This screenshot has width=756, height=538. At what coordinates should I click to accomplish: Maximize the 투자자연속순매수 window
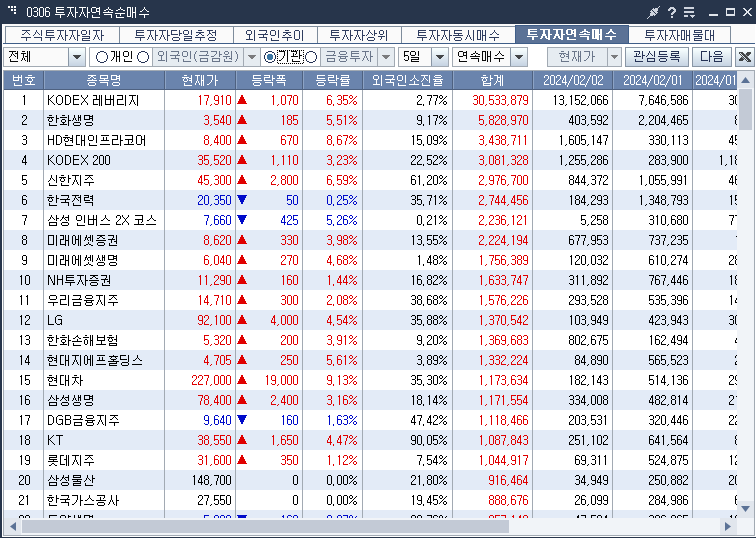(730, 12)
